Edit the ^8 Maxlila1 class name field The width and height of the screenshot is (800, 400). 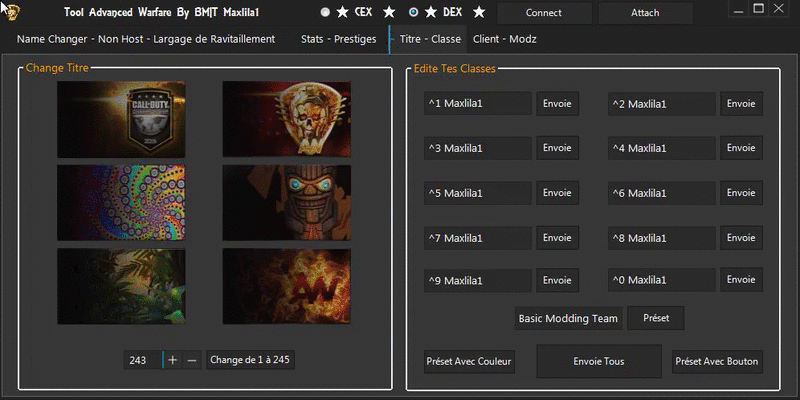tap(662, 238)
